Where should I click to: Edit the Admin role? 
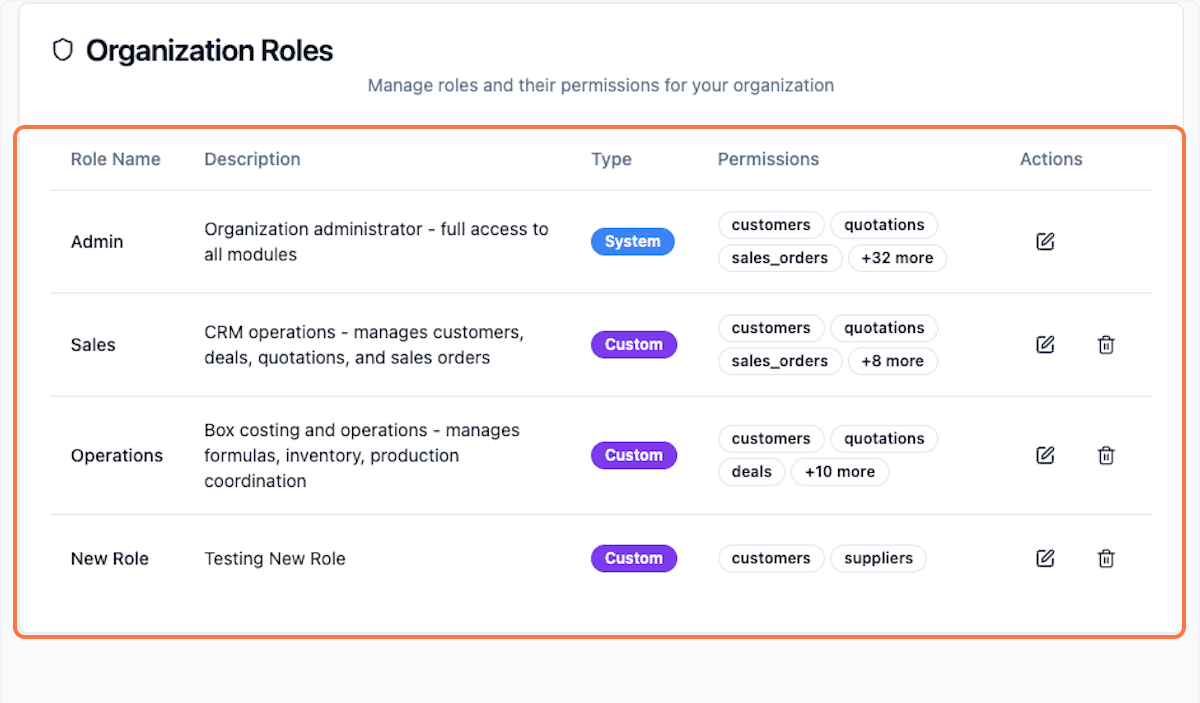click(x=1045, y=241)
